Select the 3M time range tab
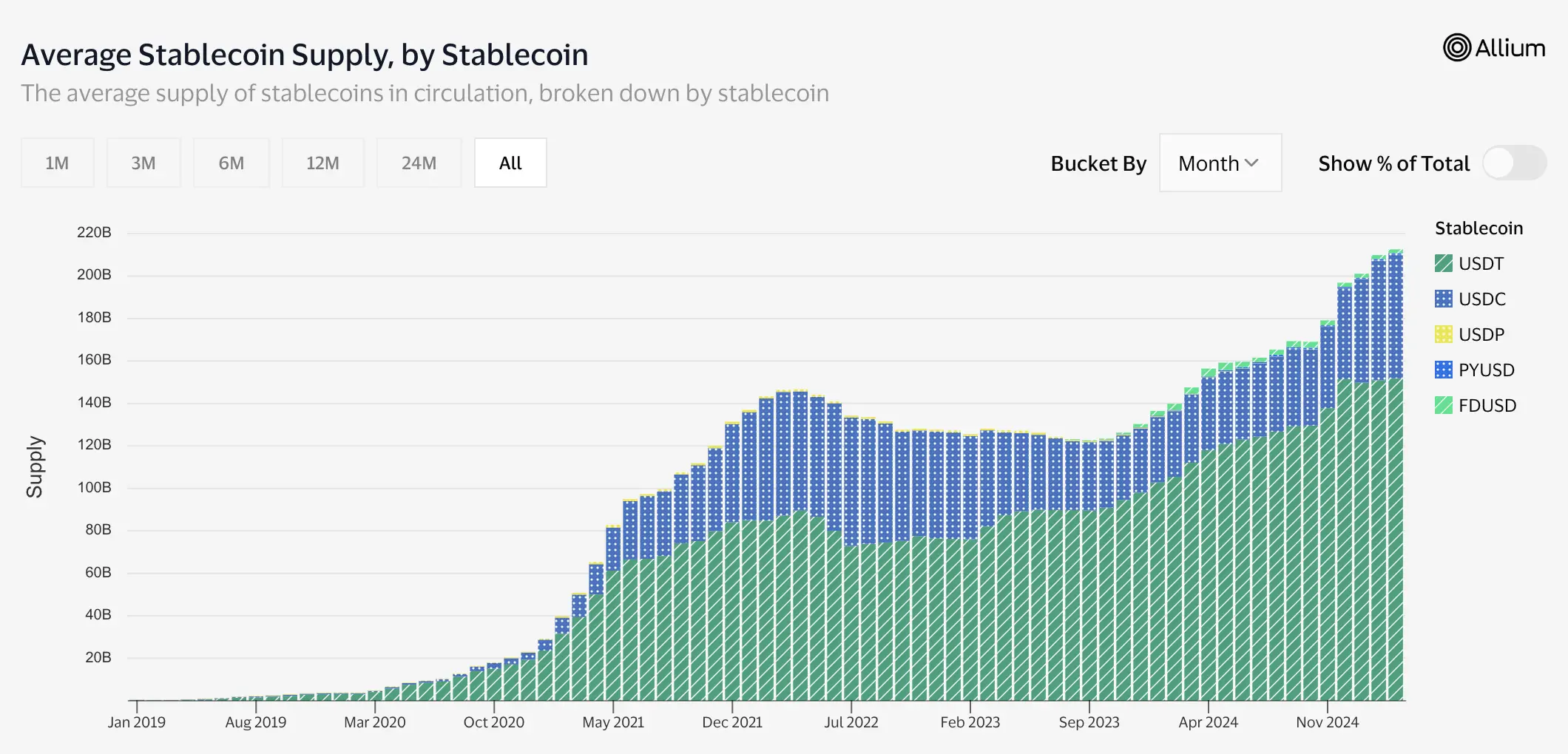The height and width of the screenshot is (754, 1568). (x=143, y=163)
